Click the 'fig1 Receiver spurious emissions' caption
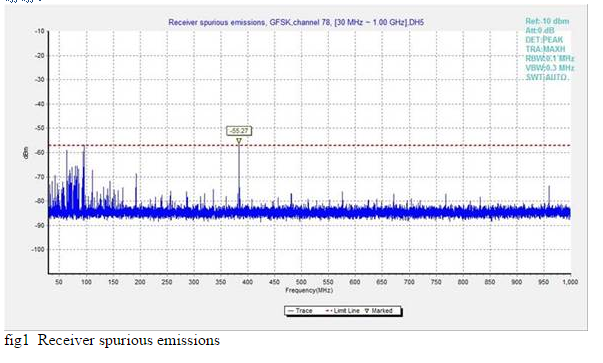This screenshot has width=603, height=363. click(112, 340)
